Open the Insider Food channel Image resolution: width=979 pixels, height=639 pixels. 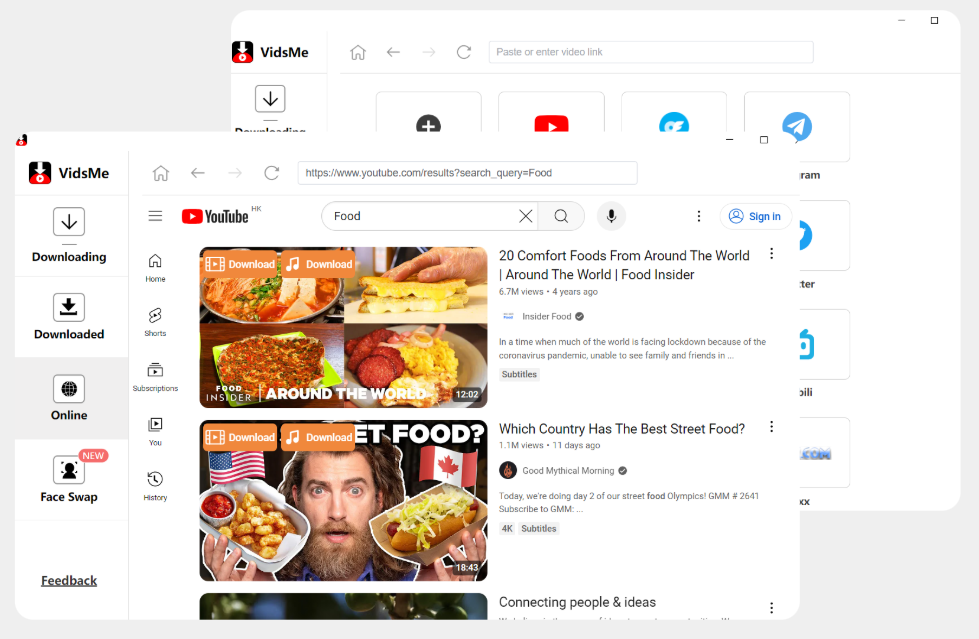click(546, 316)
